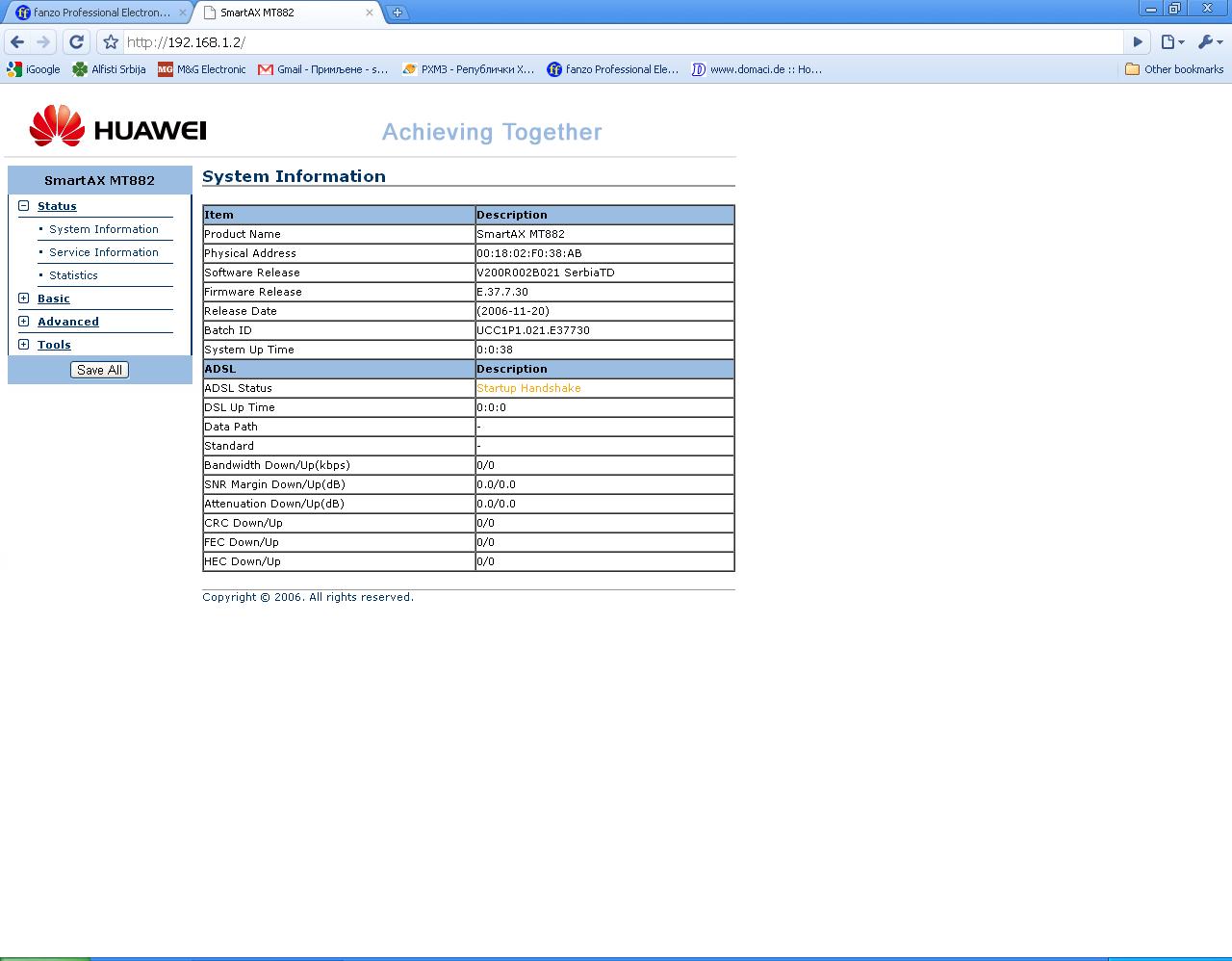Click the browser Back arrow button

pyautogui.click(x=17, y=42)
